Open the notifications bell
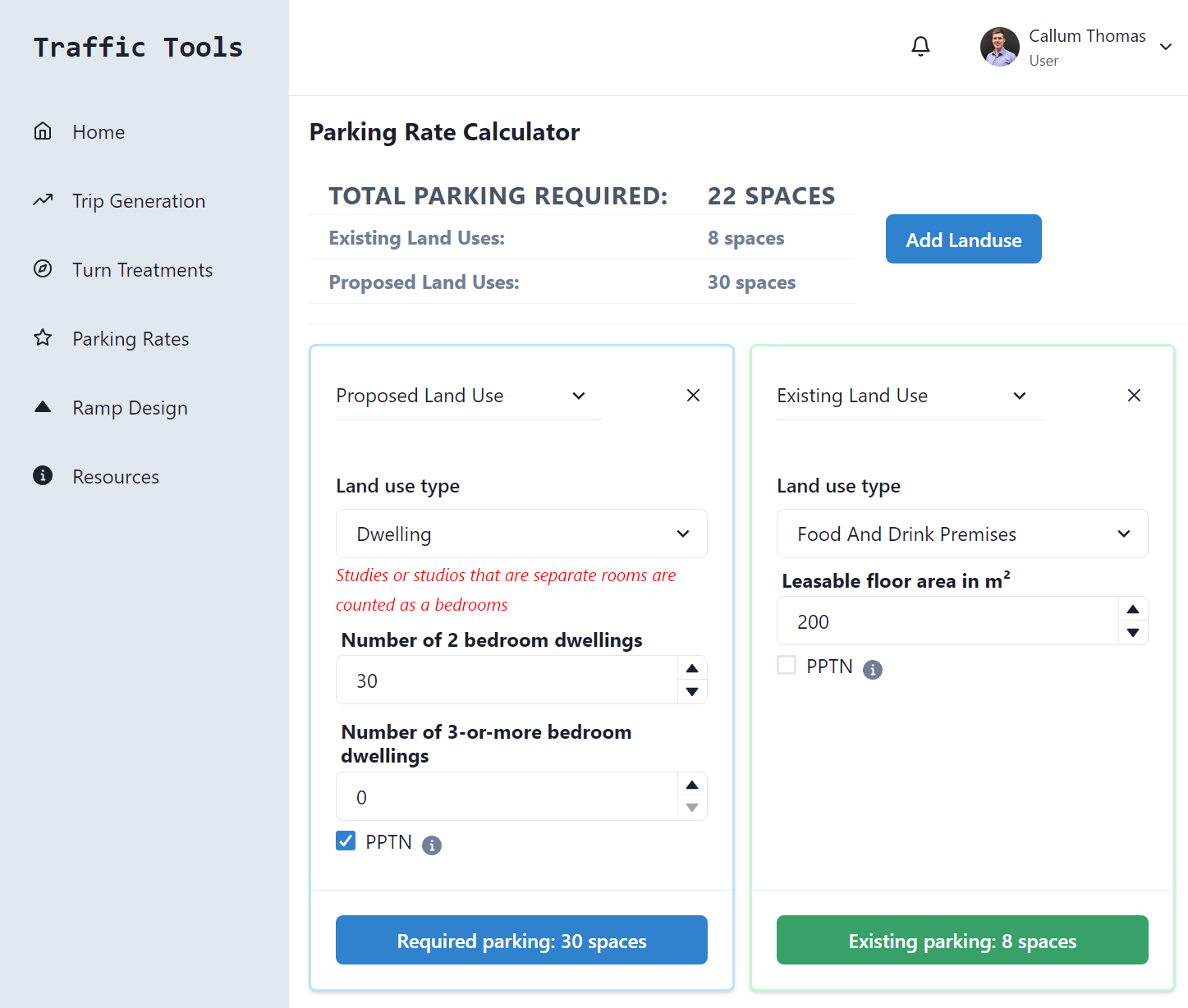Viewport: 1188px width, 1008px height. (x=921, y=47)
